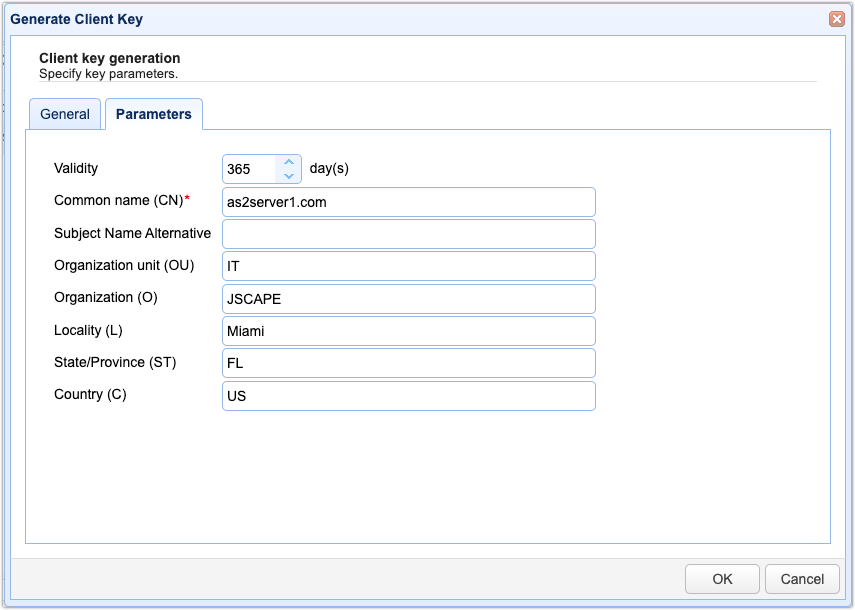The width and height of the screenshot is (855, 610).
Task: Click the Client key generation heading
Action: pyautogui.click(x=110, y=59)
